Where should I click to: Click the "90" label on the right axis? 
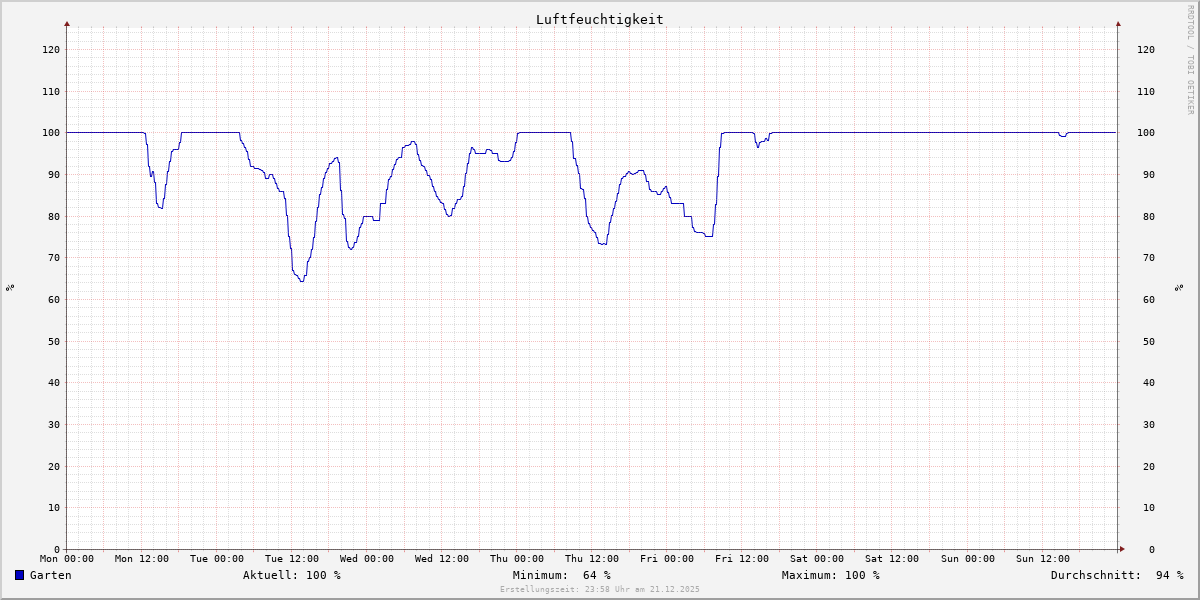[x=1149, y=174]
